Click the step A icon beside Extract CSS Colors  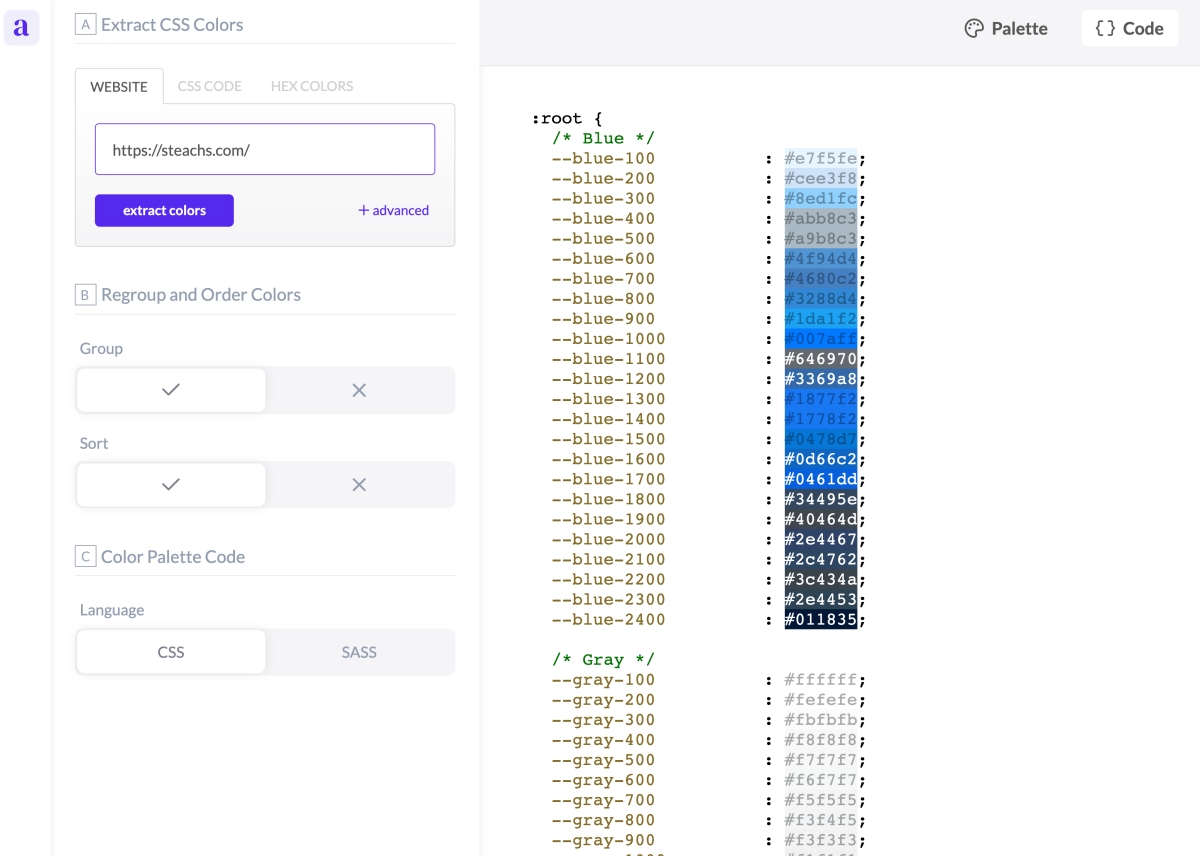pyautogui.click(x=85, y=25)
